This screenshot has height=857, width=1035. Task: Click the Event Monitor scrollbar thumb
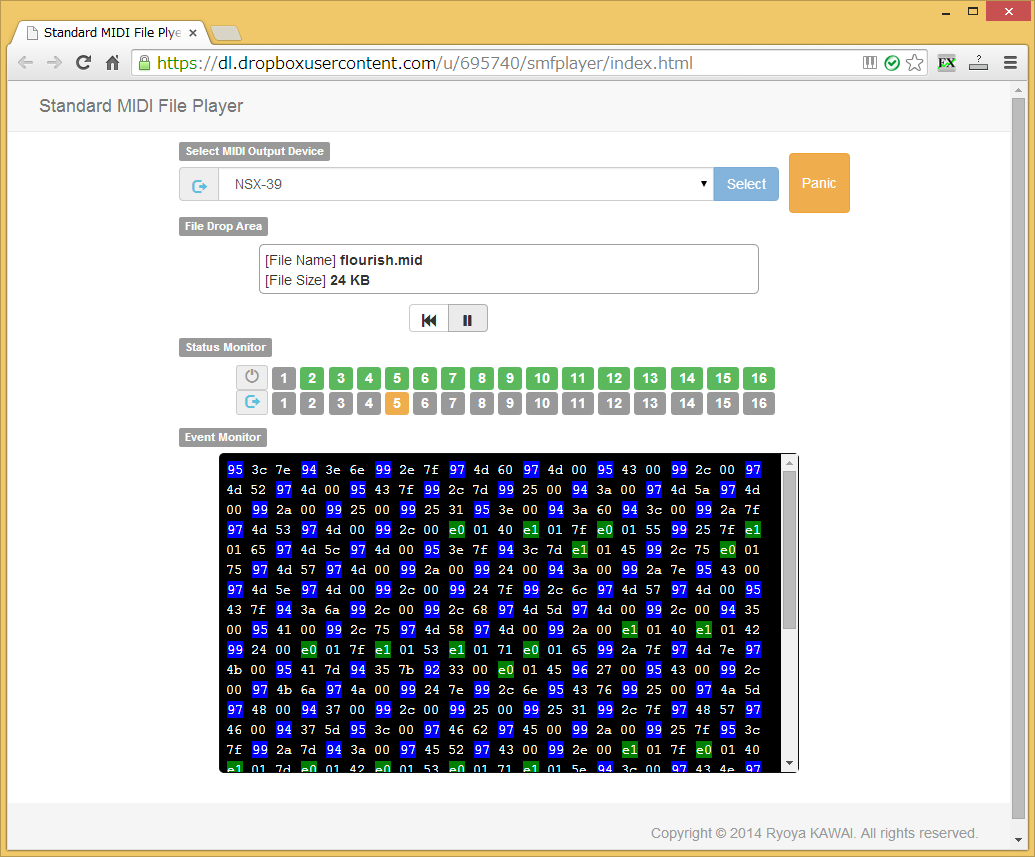coord(789,549)
